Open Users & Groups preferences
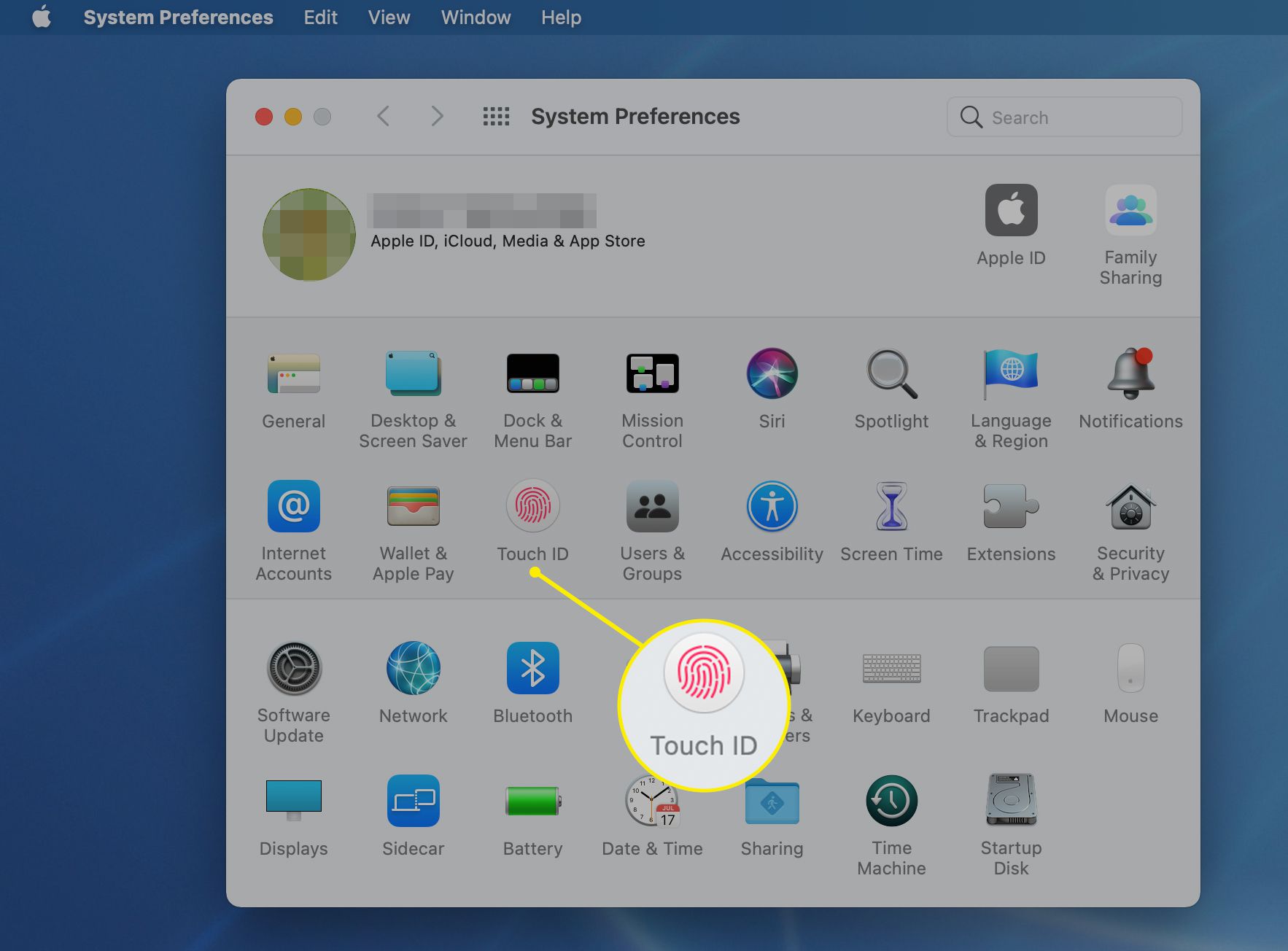Image resolution: width=1288 pixels, height=951 pixels. tap(652, 506)
